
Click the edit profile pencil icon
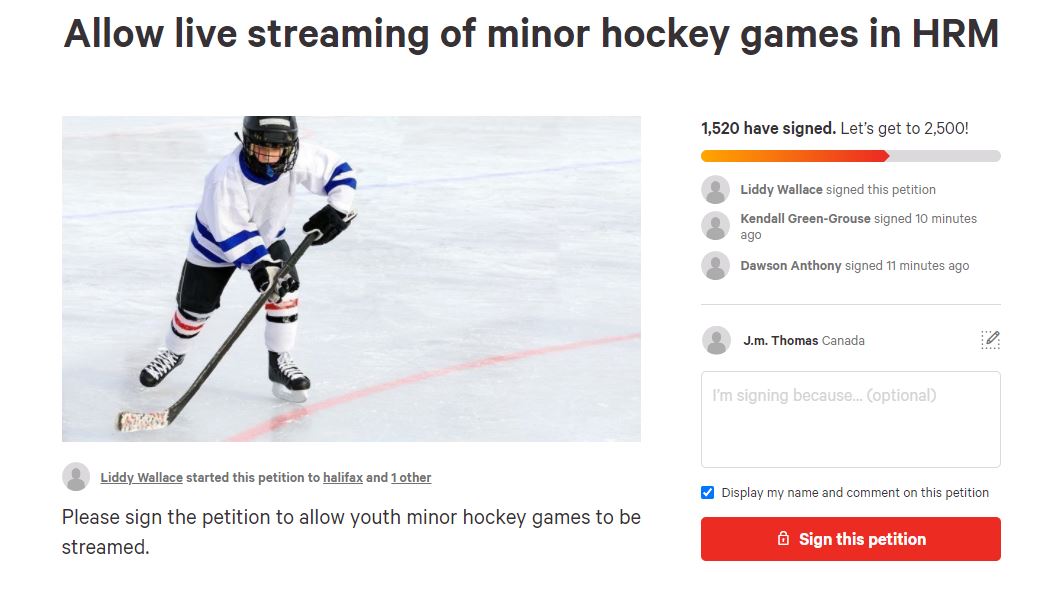990,340
